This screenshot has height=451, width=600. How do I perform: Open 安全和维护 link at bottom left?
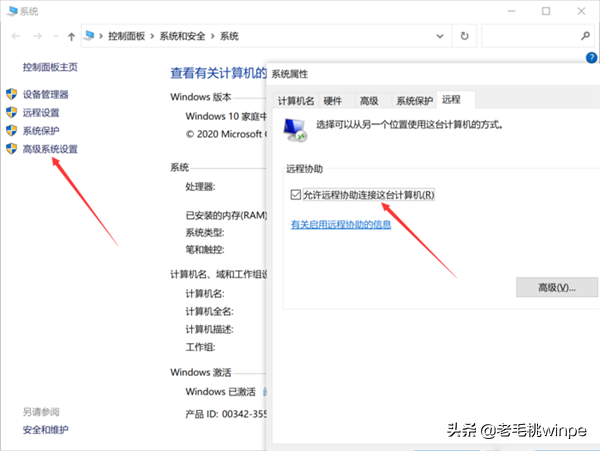(x=46, y=430)
